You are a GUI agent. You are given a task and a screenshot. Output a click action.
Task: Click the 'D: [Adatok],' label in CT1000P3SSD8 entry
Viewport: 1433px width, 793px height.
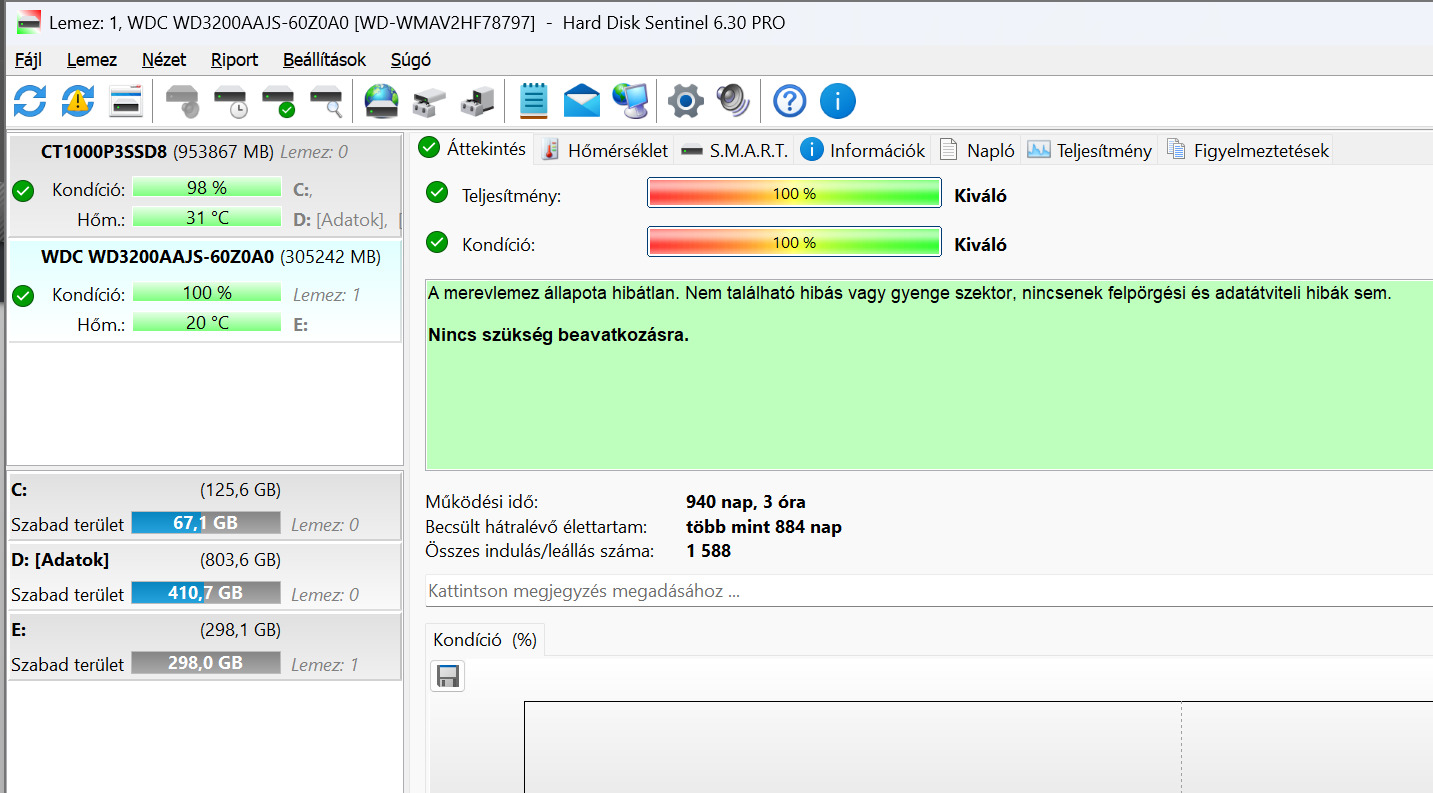[x=340, y=220]
